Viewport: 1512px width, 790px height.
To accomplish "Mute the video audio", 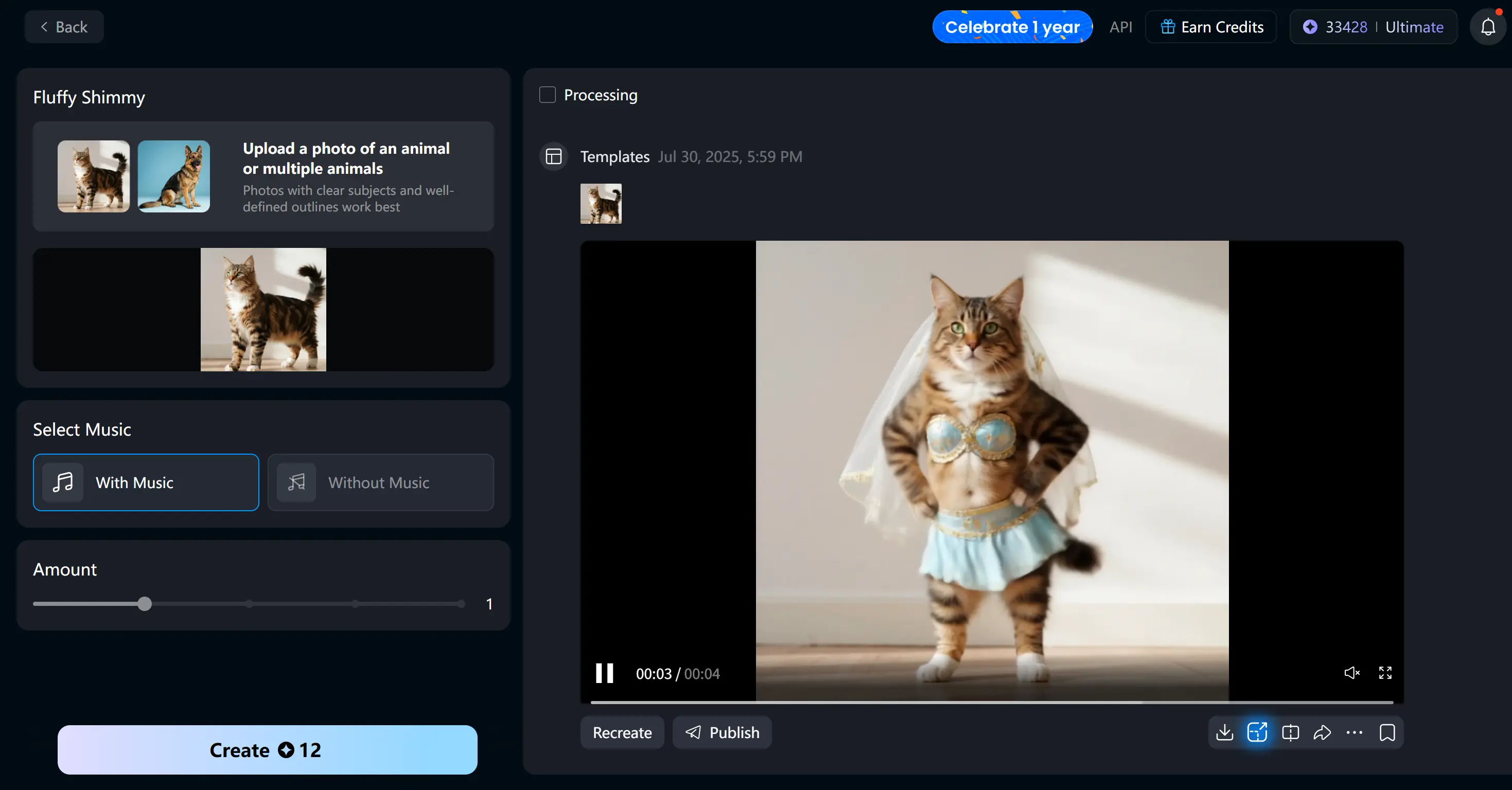I will [x=1352, y=673].
